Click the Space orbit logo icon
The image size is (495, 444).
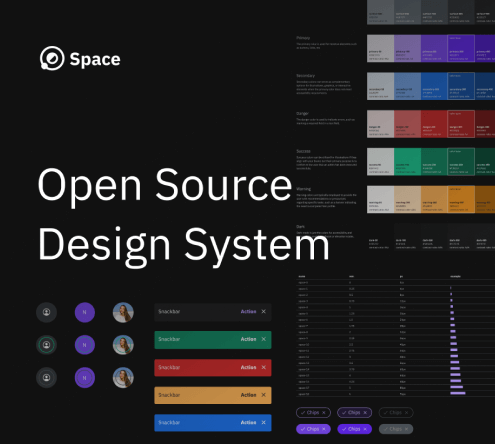(x=52, y=58)
